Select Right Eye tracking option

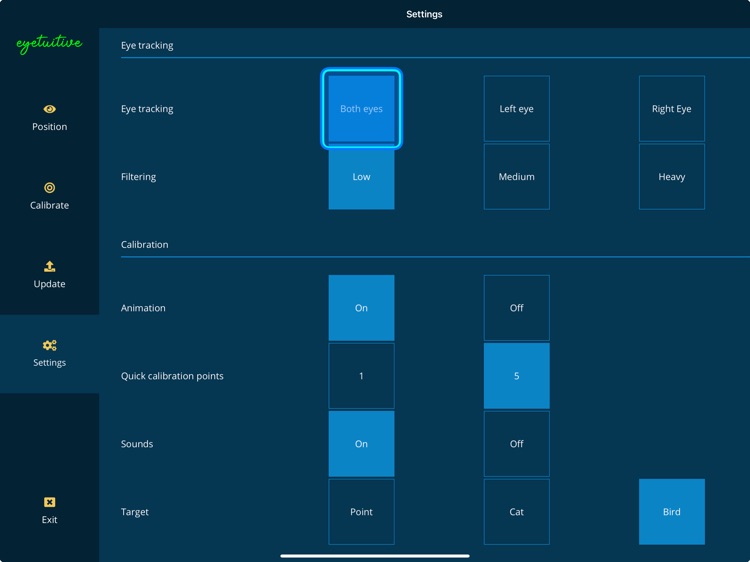pos(672,109)
